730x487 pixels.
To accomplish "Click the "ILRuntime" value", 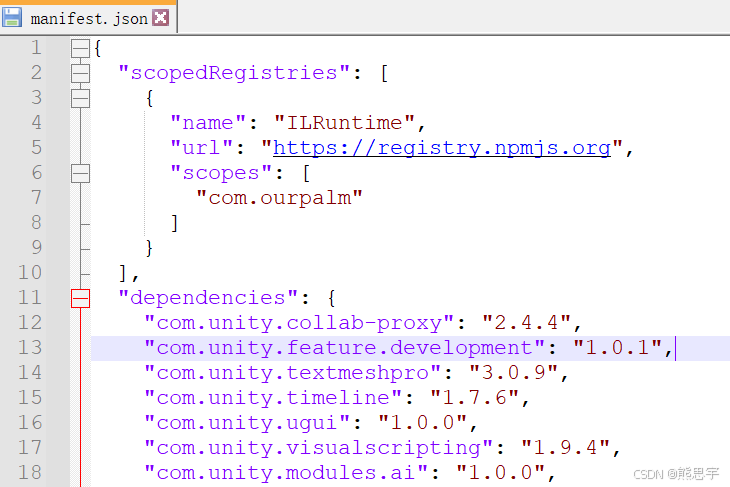I will click(x=344, y=123).
